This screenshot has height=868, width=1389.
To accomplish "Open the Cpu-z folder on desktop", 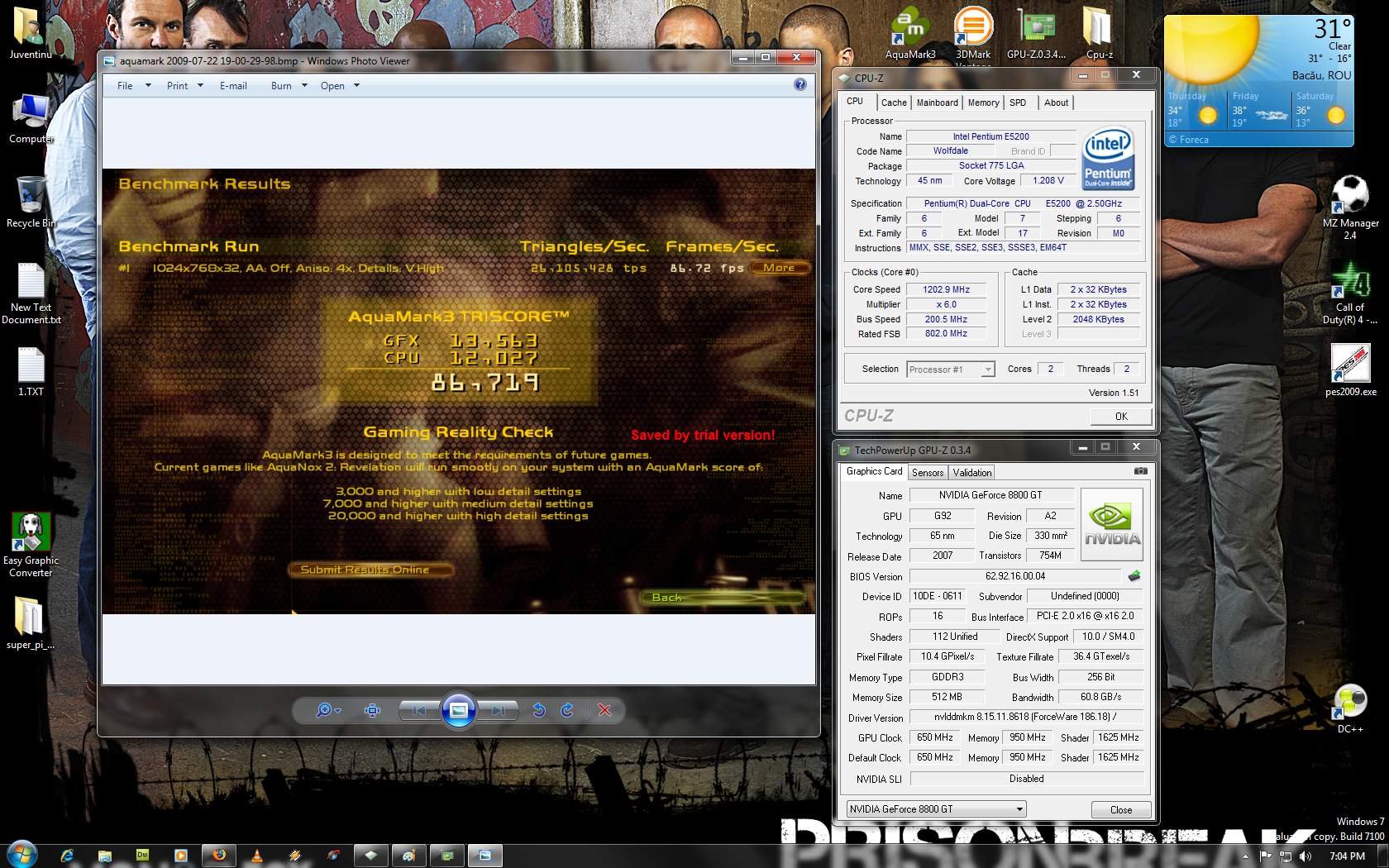I will point(1099,35).
